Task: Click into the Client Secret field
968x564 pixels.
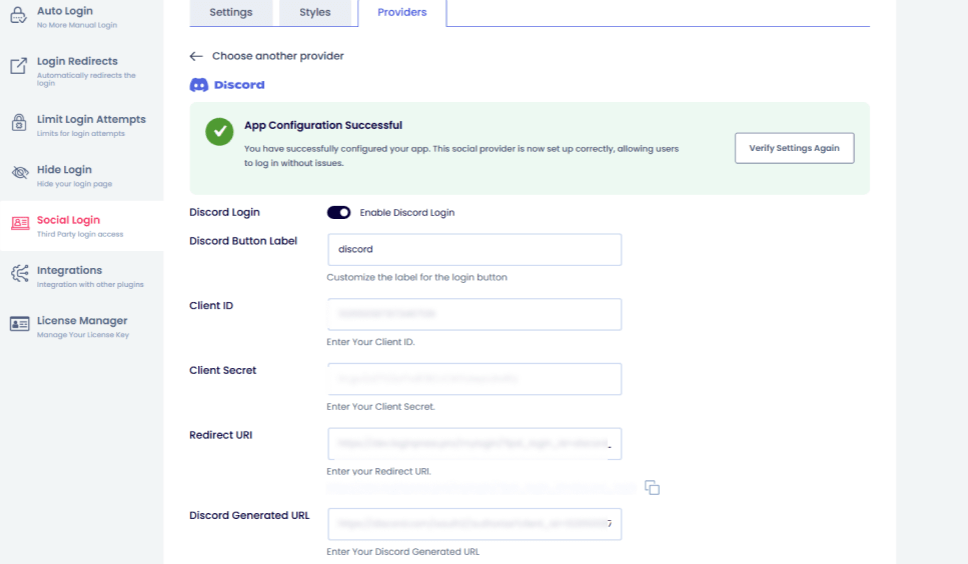Action: click(474, 379)
